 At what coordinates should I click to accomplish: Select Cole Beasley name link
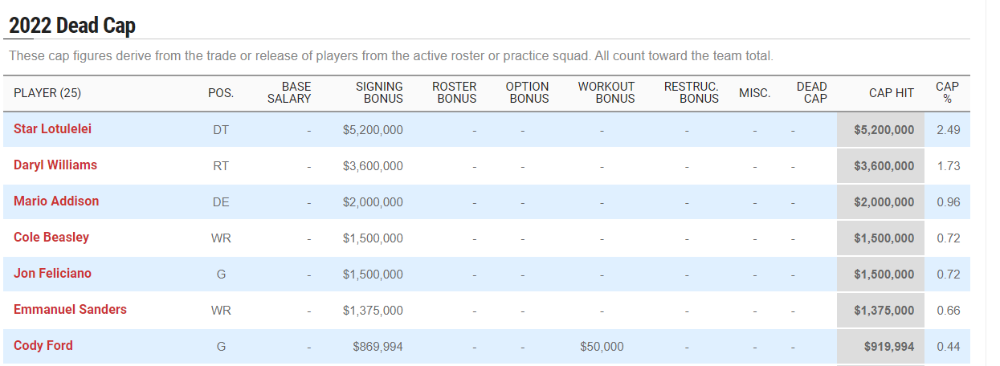click(51, 237)
